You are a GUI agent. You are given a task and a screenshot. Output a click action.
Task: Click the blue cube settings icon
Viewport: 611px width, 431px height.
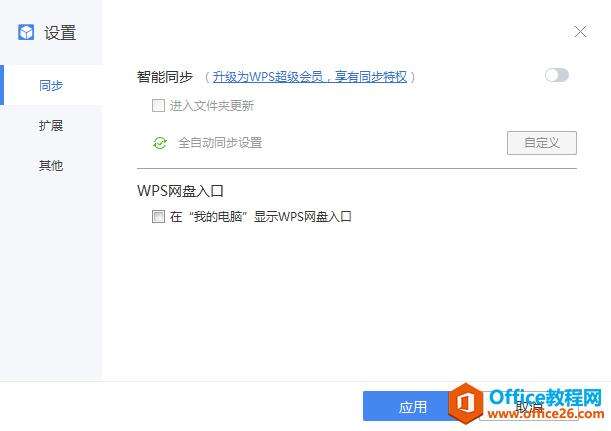pos(26,32)
